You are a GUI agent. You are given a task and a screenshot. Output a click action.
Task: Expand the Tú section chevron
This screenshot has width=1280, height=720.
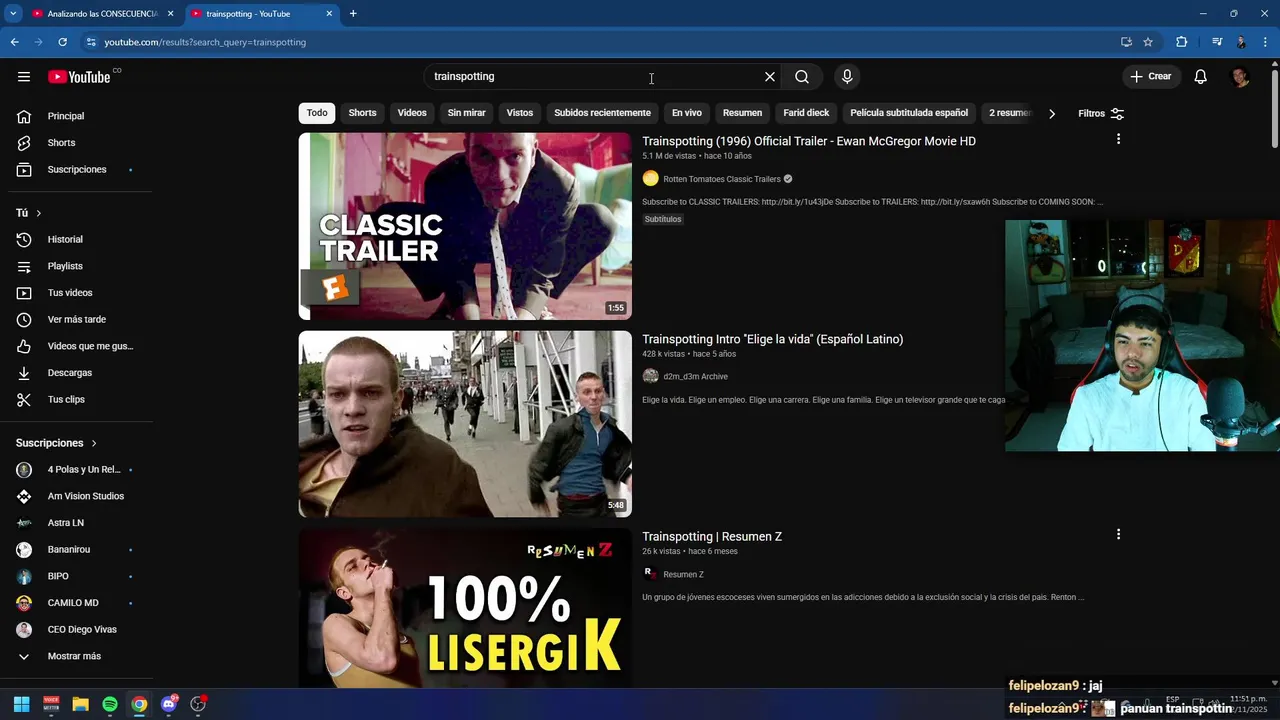tap(39, 213)
